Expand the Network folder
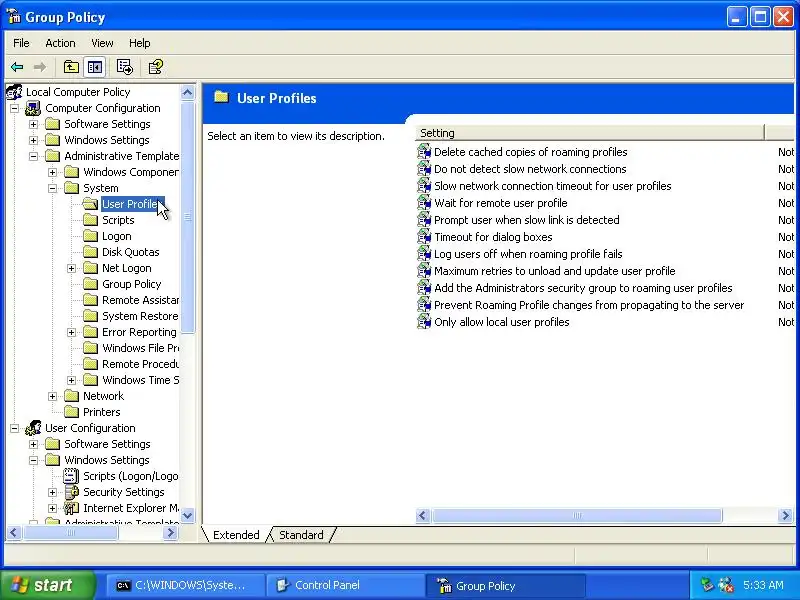The image size is (800, 600). pos(52,396)
